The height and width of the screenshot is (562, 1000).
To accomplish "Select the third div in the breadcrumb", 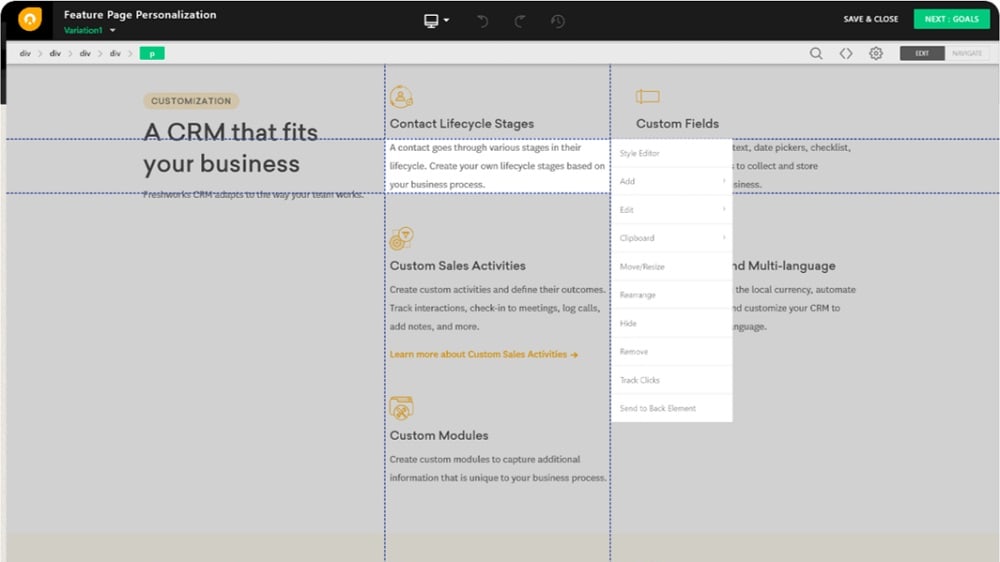I will coord(85,54).
